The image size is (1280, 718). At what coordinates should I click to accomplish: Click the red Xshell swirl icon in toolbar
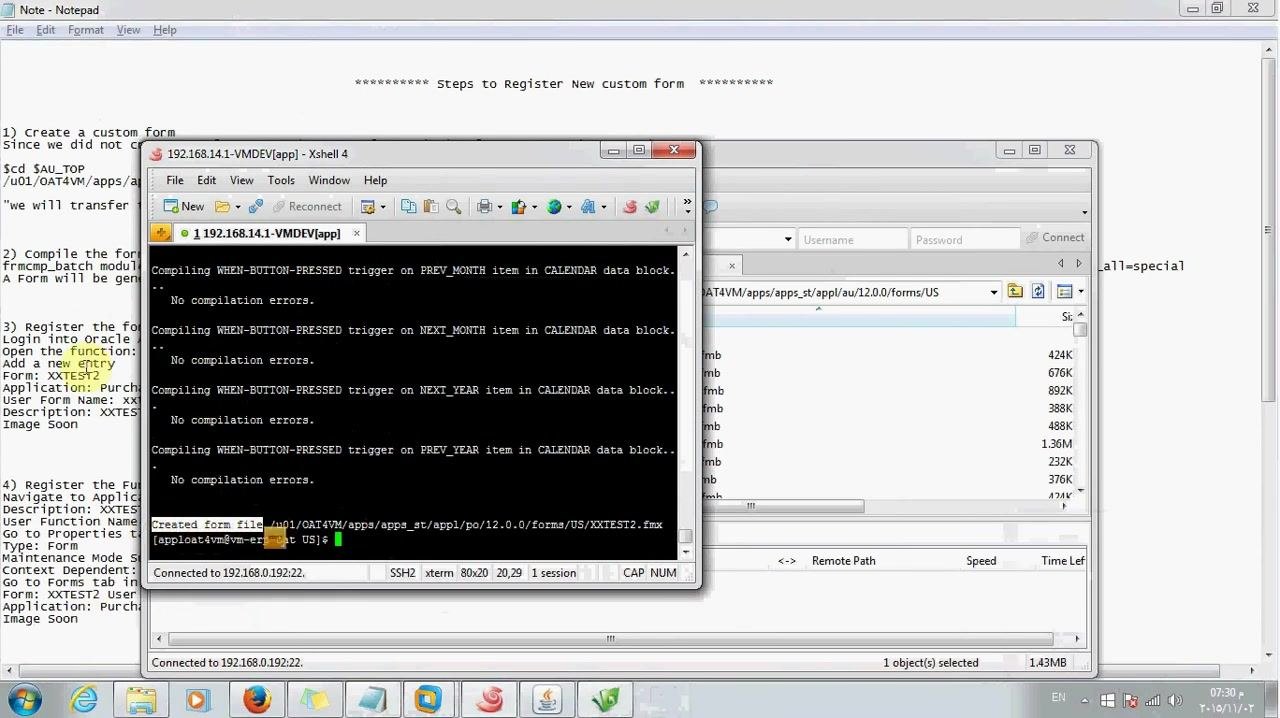pos(630,206)
